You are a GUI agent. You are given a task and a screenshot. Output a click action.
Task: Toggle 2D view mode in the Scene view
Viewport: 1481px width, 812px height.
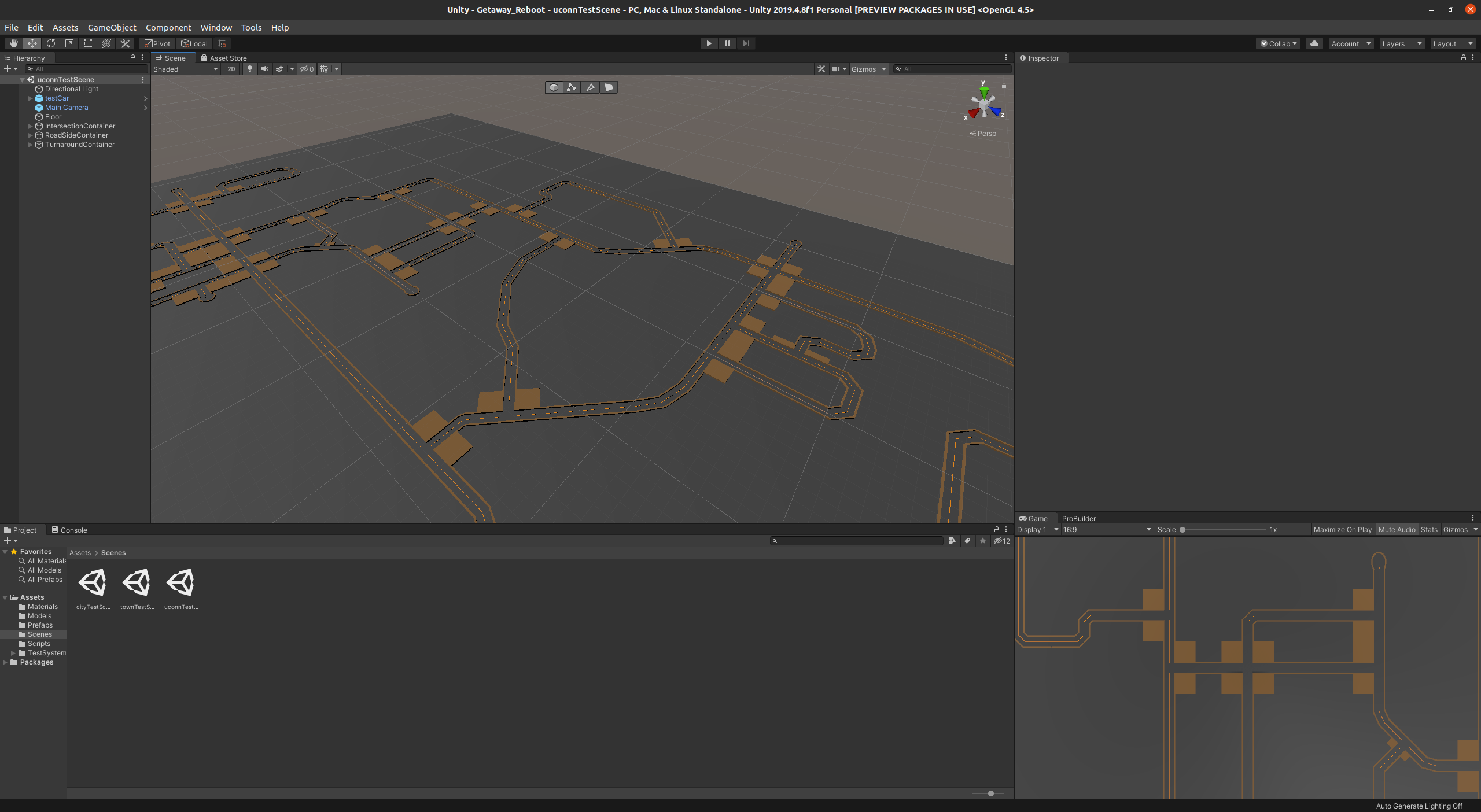231,69
